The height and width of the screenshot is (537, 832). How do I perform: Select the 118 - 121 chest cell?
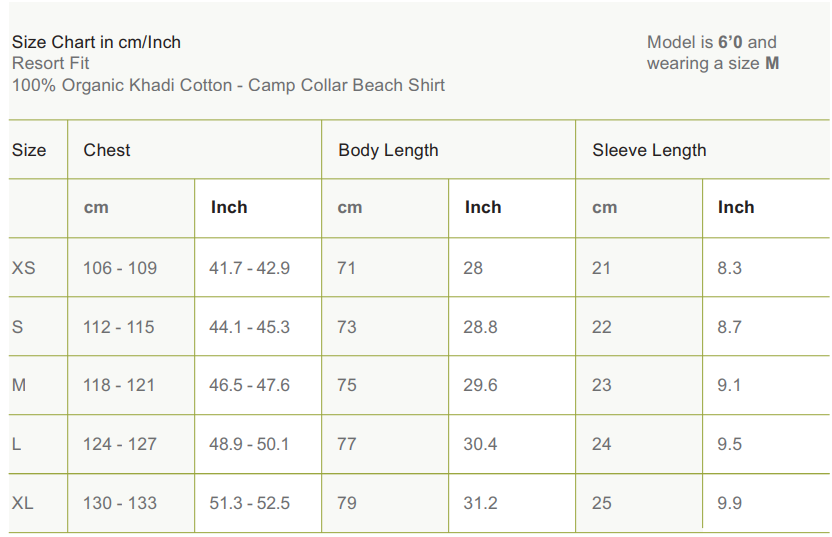coord(119,385)
